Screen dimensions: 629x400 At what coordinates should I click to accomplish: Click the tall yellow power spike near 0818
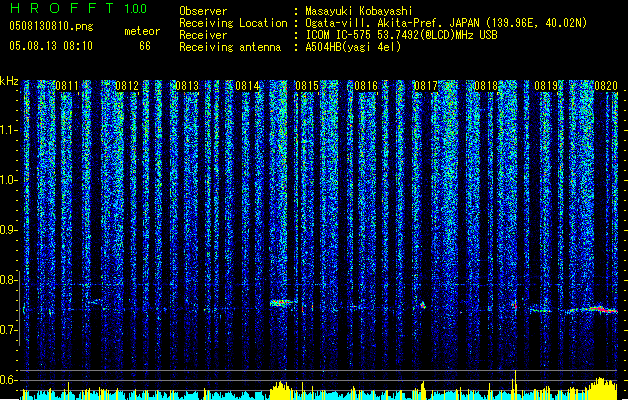(515, 385)
